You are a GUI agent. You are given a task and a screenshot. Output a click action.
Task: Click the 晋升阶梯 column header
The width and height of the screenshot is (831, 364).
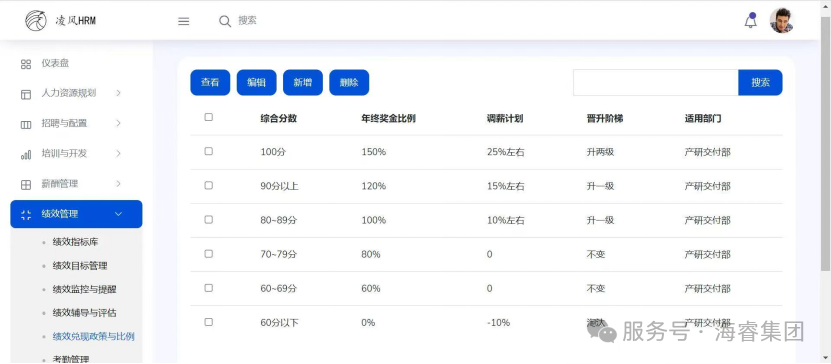(605, 119)
